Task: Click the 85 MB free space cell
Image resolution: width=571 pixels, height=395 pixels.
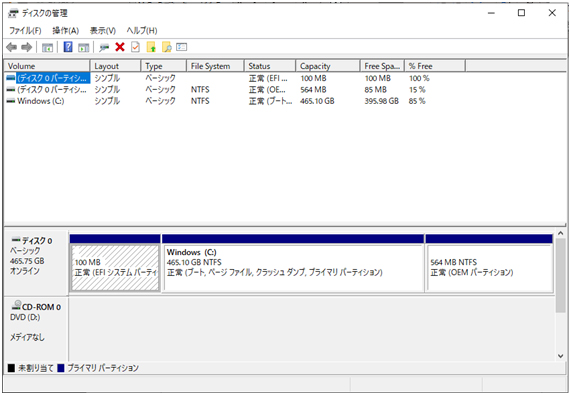Action: (x=375, y=90)
